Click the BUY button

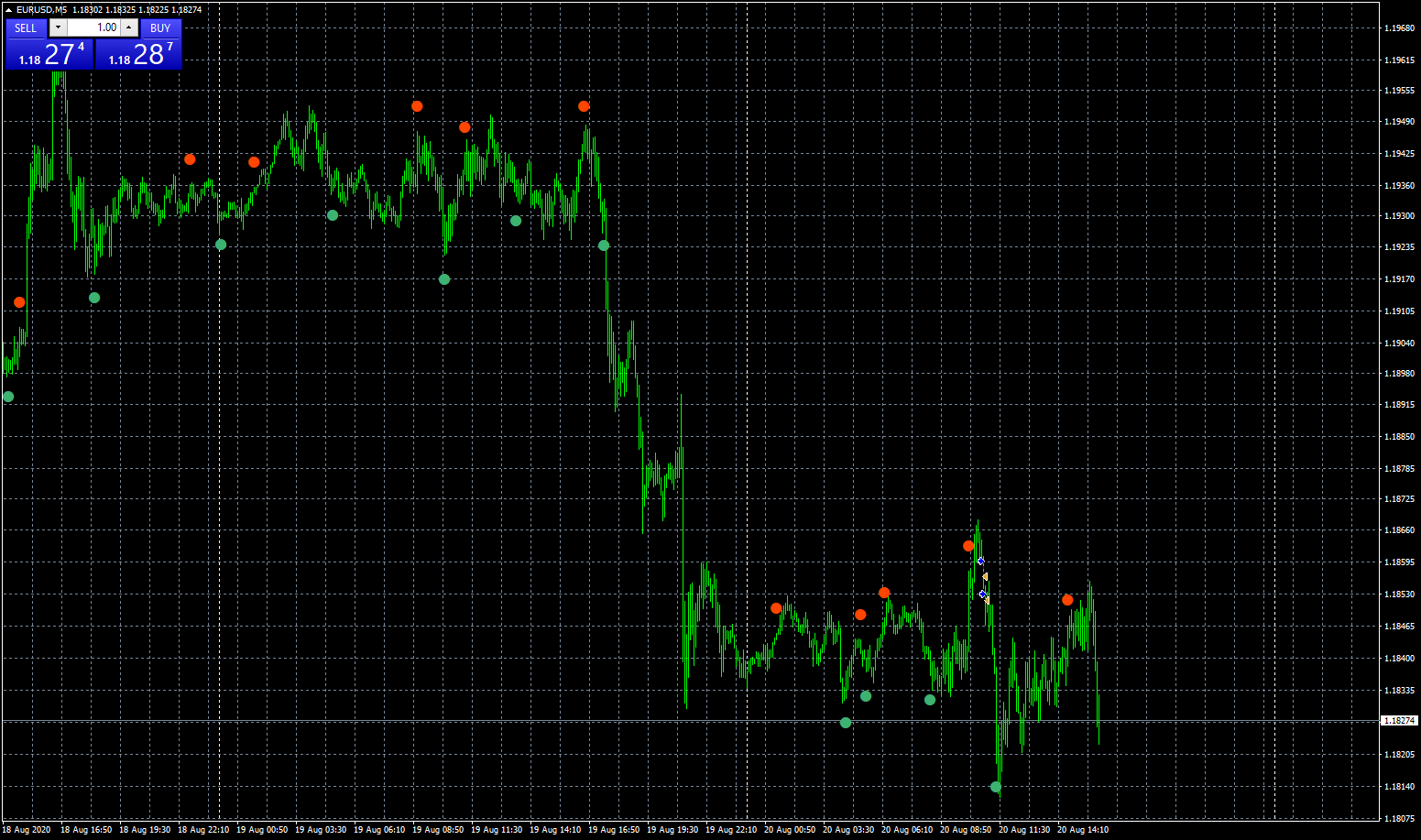coord(160,28)
